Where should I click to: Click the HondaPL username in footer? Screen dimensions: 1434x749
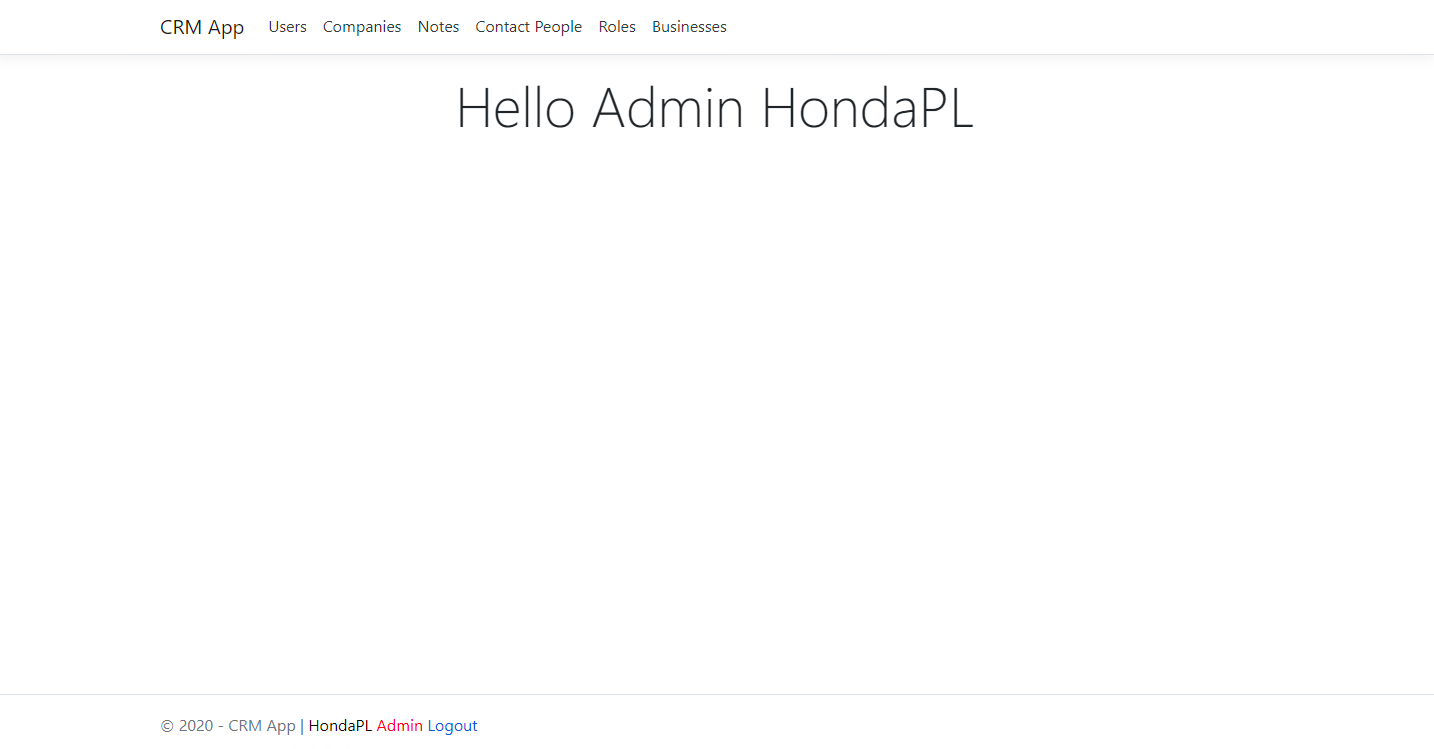pyautogui.click(x=340, y=726)
